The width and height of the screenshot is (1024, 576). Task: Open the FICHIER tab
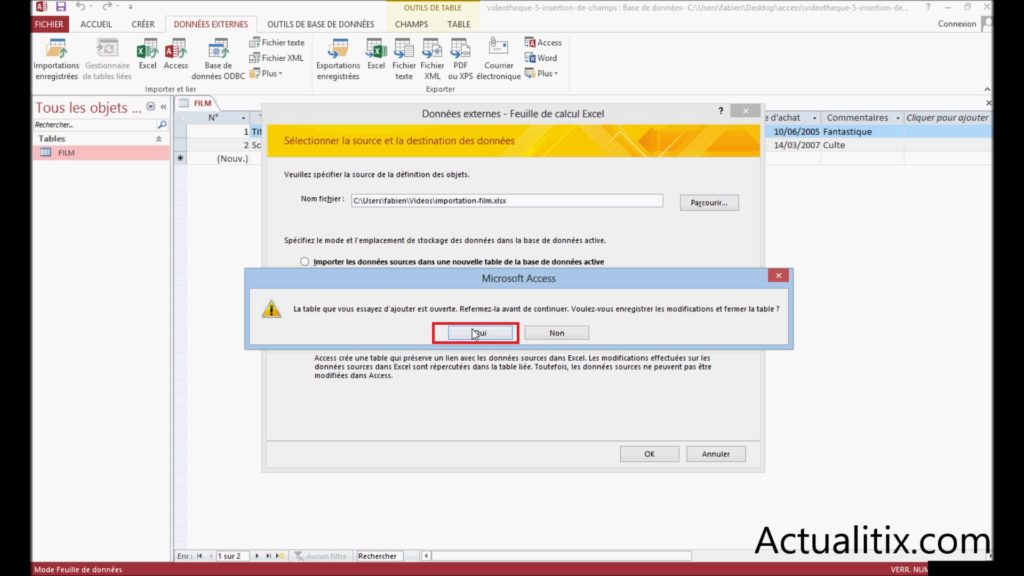click(49, 24)
